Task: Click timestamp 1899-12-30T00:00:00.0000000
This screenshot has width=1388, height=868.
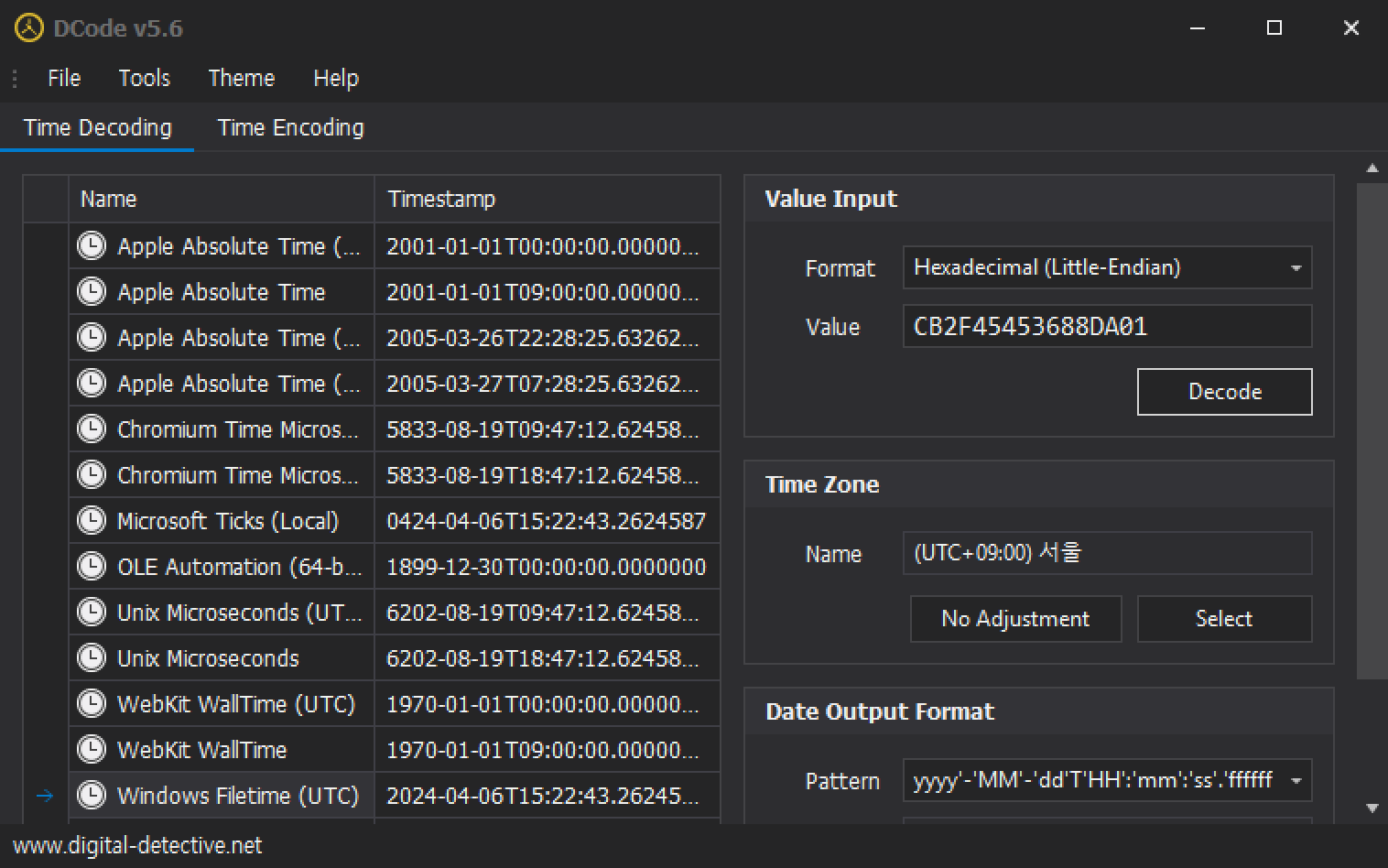Action: [547, 566]
